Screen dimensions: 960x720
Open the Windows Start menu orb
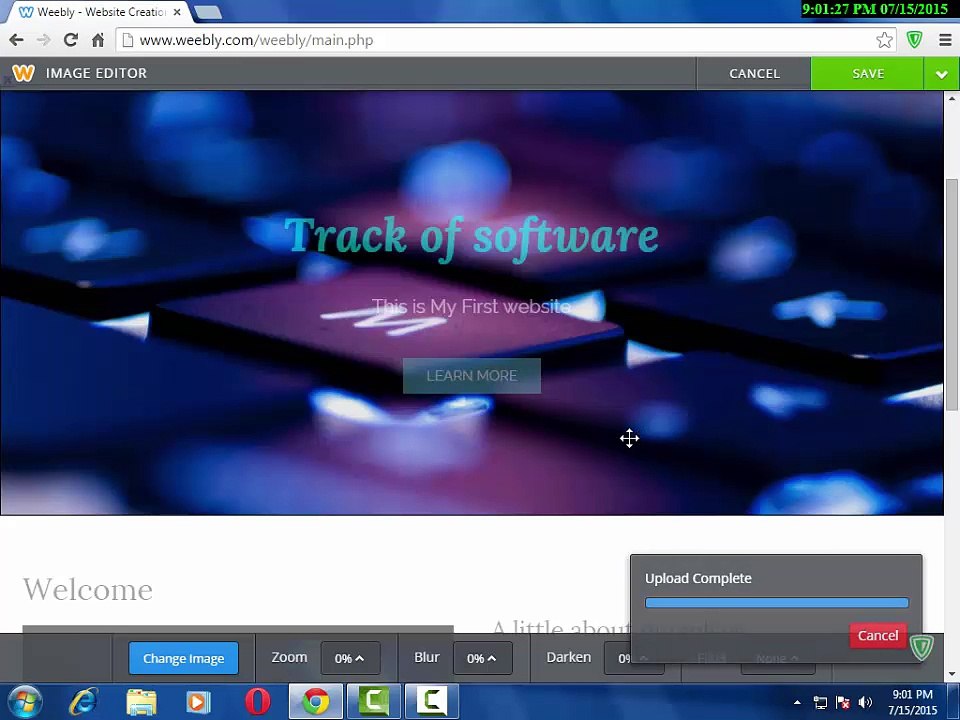click(23, 702)
